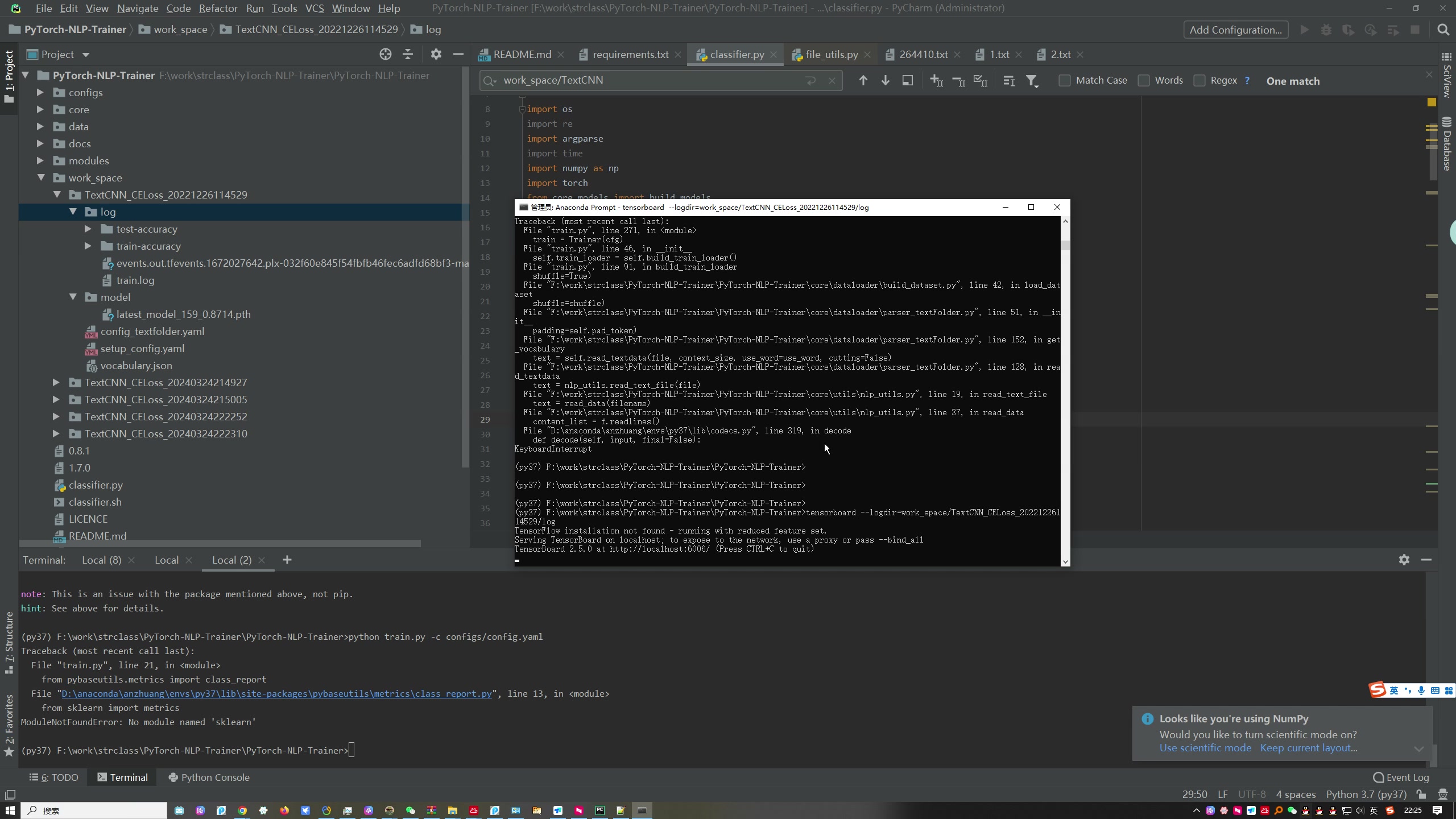Open find filter funnel icon
Viewport: 1456px width, 819px height.
(1032, 81)
